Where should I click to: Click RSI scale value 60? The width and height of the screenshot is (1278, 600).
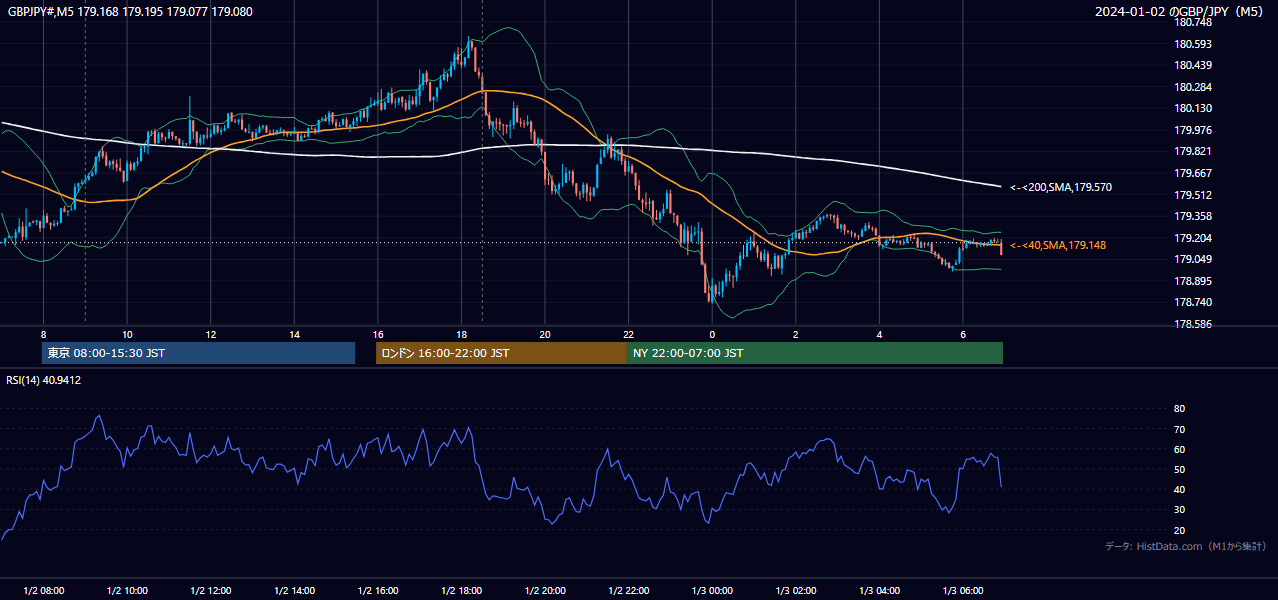click(x=1179, y=449)
